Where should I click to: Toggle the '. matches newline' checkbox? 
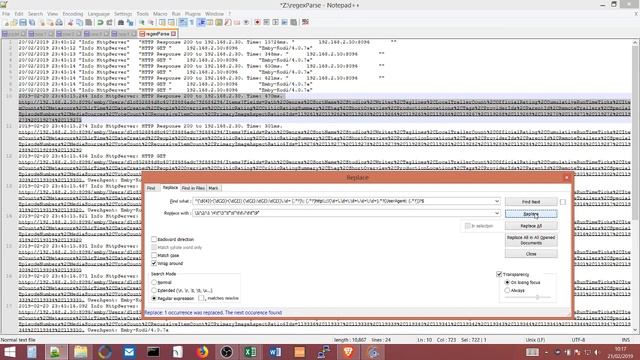(201, 298)
